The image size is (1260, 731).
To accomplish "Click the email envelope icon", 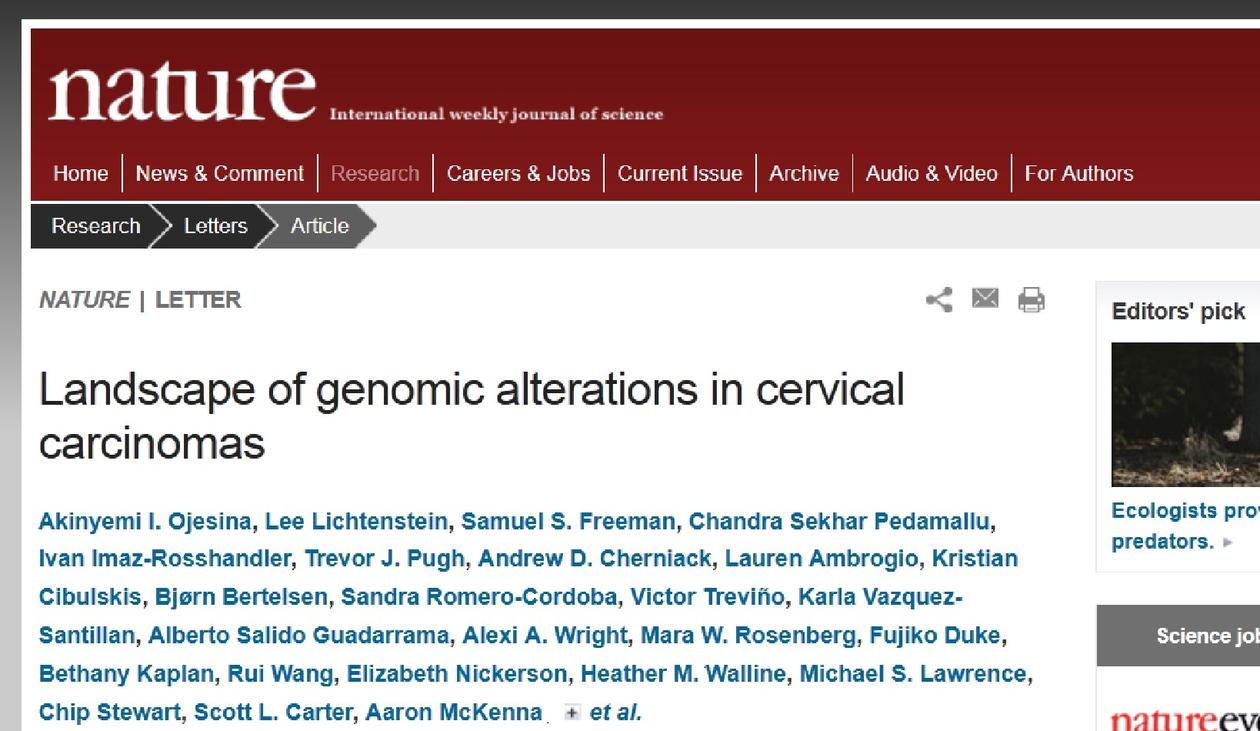I will (985, 298).
